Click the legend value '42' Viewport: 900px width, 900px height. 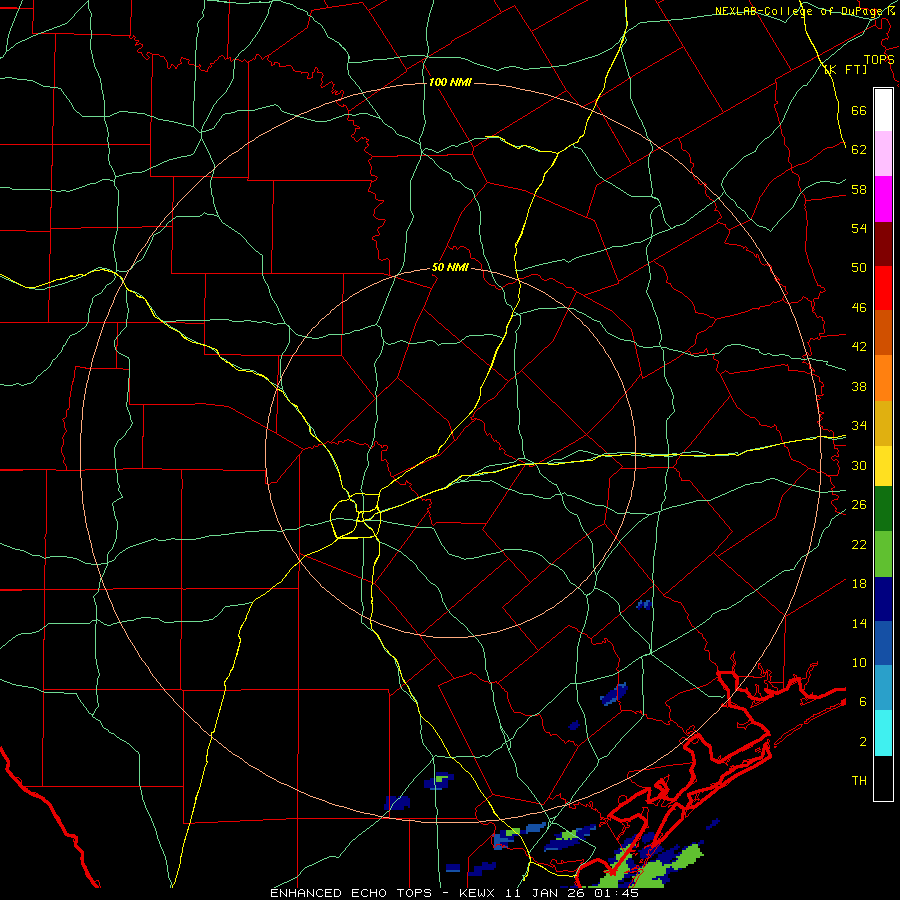[x=859, y=347]
